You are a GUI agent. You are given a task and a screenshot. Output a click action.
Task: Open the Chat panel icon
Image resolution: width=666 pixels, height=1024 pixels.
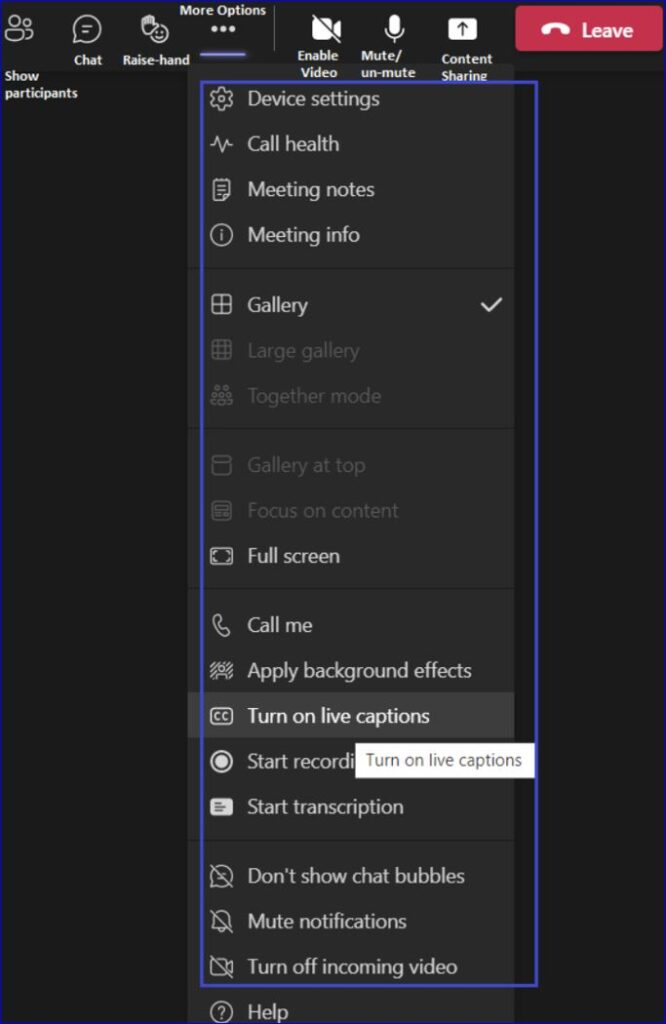pyautogui.click(x=87, y=29)
